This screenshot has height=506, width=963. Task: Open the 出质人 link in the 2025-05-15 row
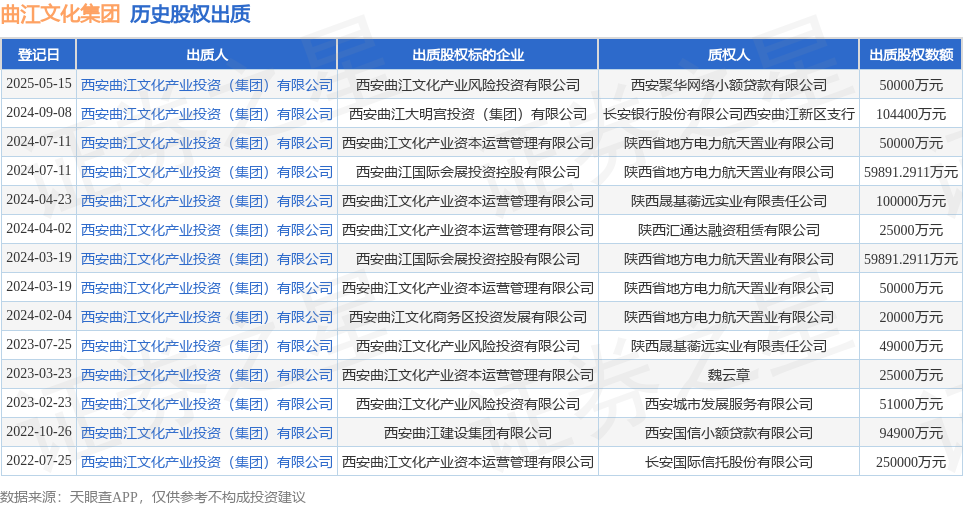pyautogui.click(x=207, y=85)
